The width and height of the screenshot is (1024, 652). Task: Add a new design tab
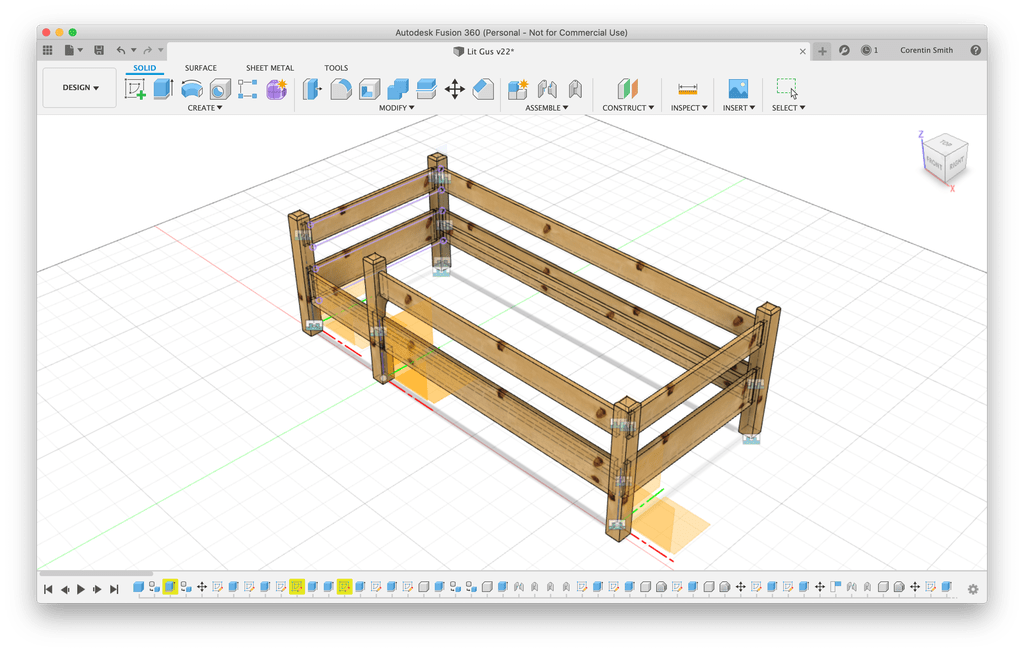[x=822, y=51]
